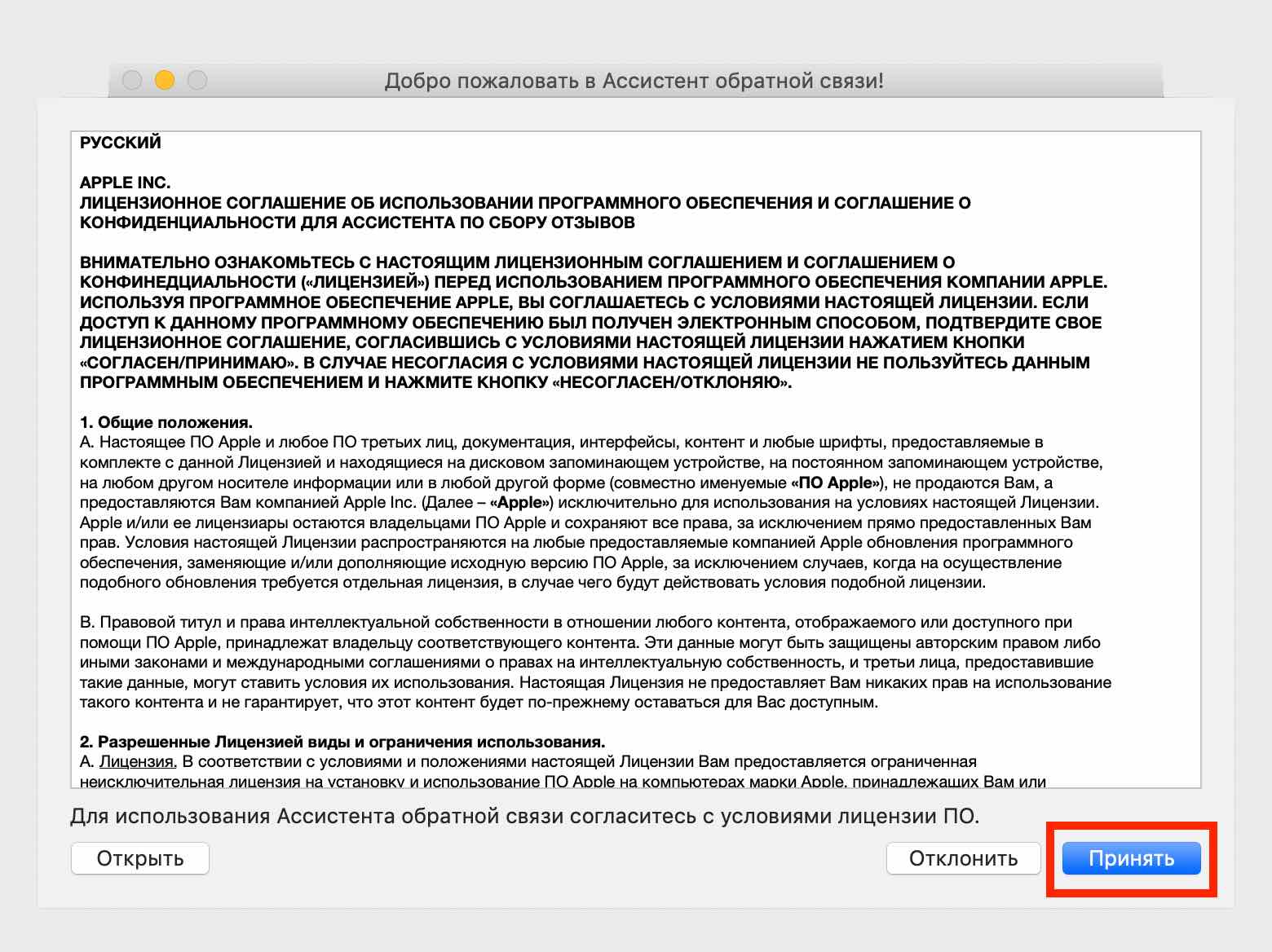Image resolution: width=1272 pixels, height=952 pixels.
Task: Click the heading '1. Общие положения.'
Action: point(166,422)
